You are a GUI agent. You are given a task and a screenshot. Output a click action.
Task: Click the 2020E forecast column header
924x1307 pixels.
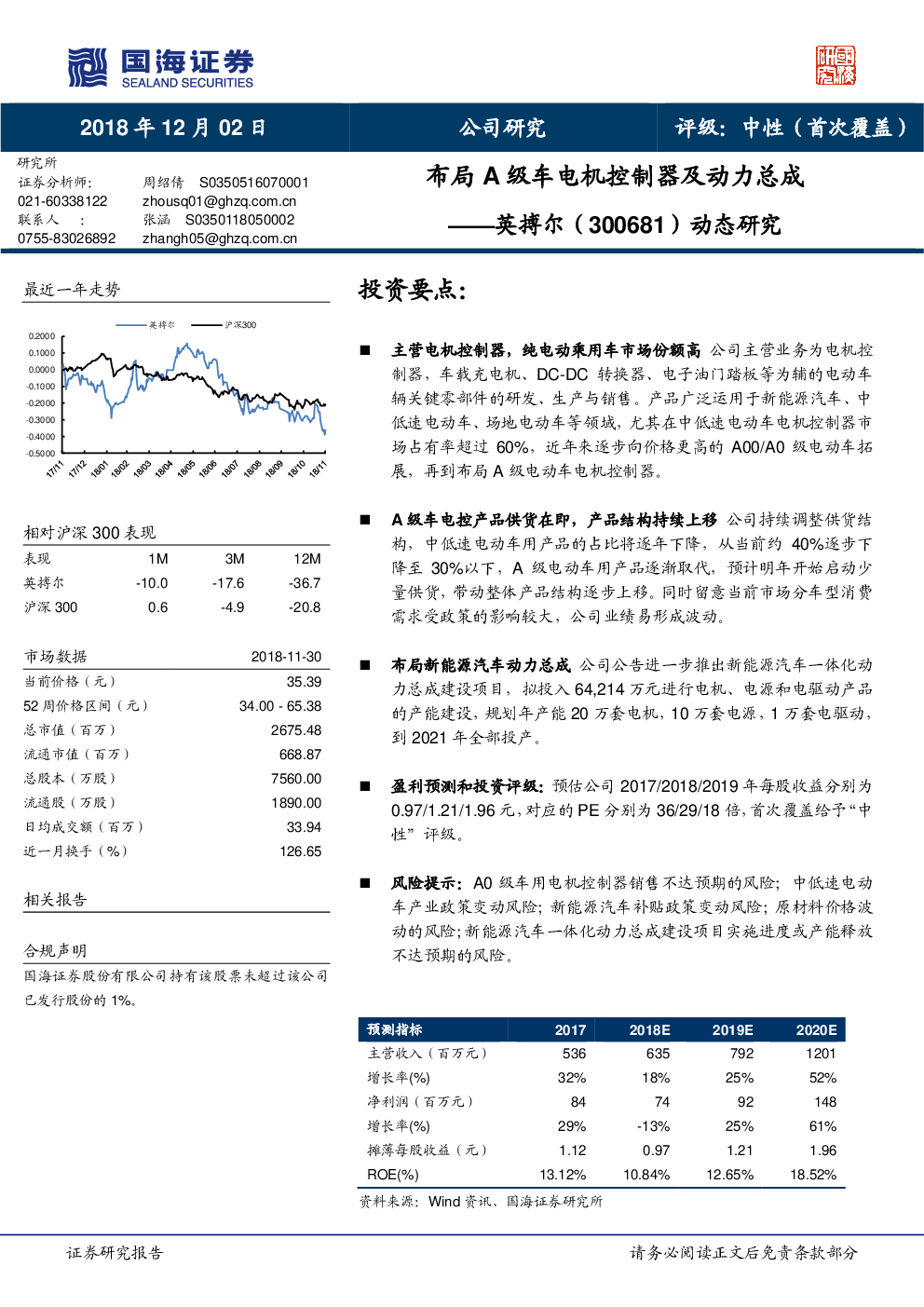coord(816,1029)
